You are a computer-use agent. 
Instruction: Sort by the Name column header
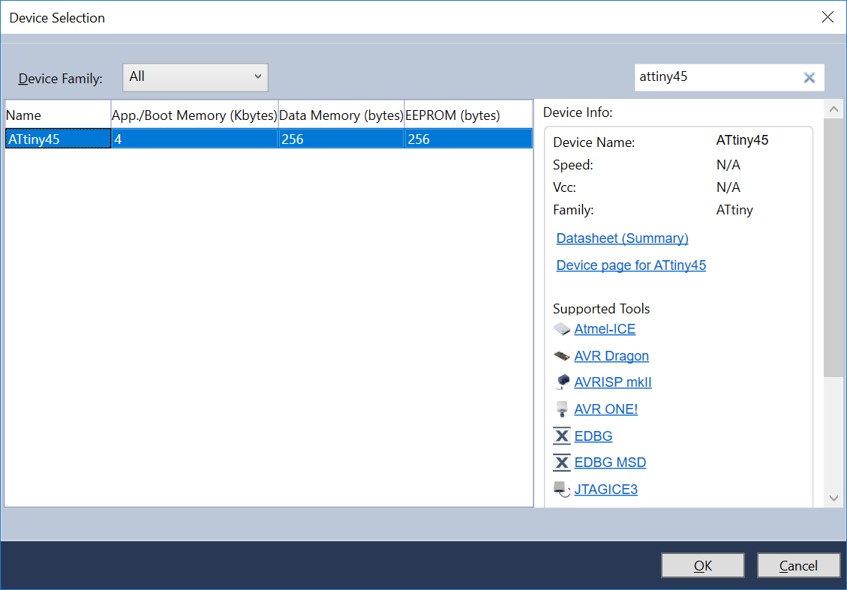pos(57,115)
